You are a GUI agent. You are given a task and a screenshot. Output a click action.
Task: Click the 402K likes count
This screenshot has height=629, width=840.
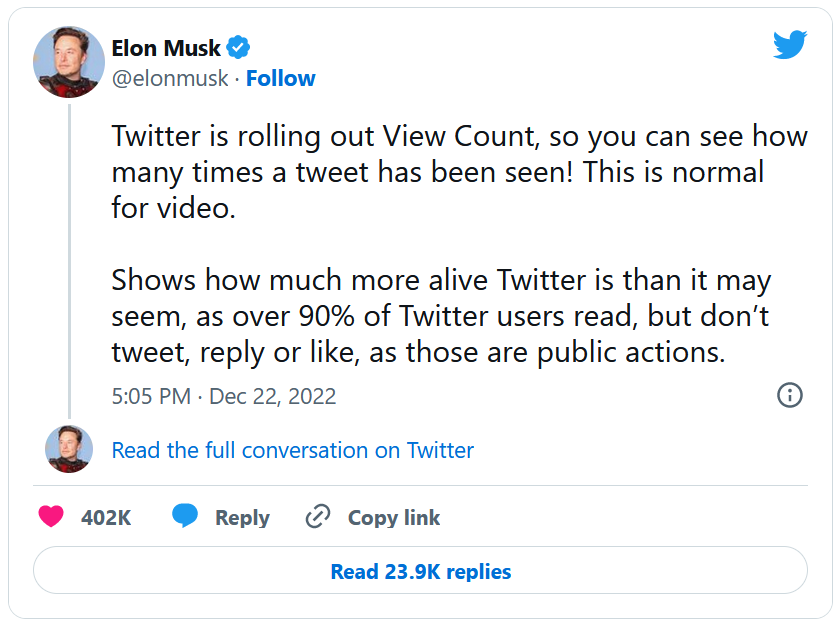[106, 517]
